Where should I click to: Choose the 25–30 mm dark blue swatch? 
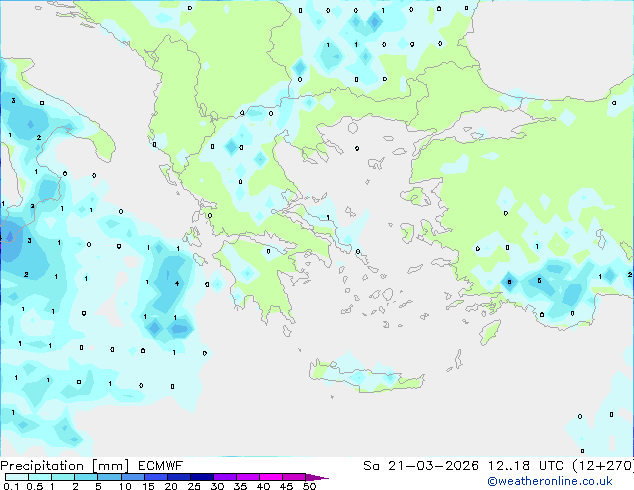tap(201, 477)
